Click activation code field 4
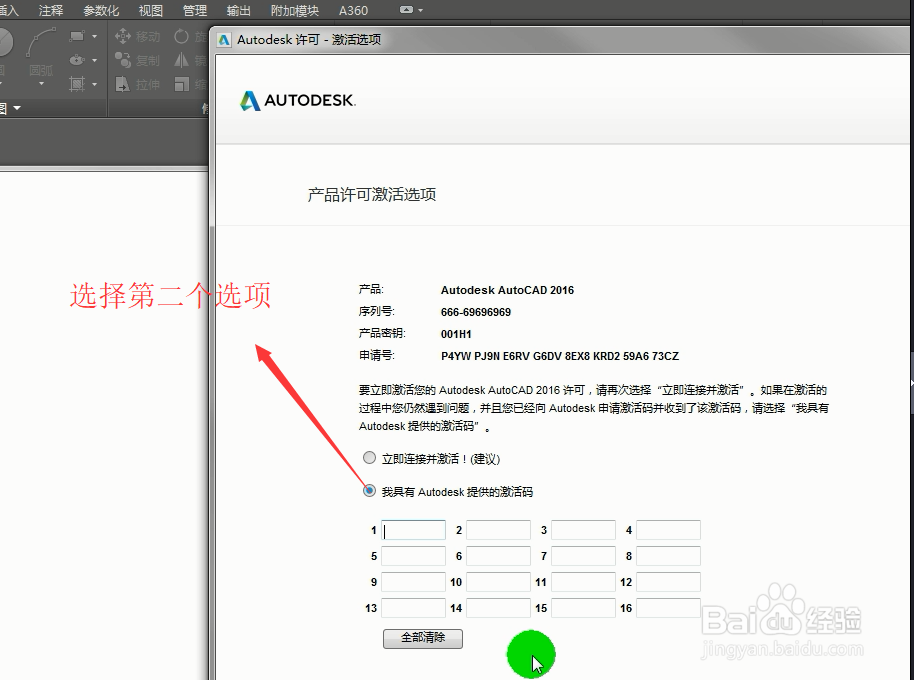This screenshot has height=680, width=914. tap(669, 530)
